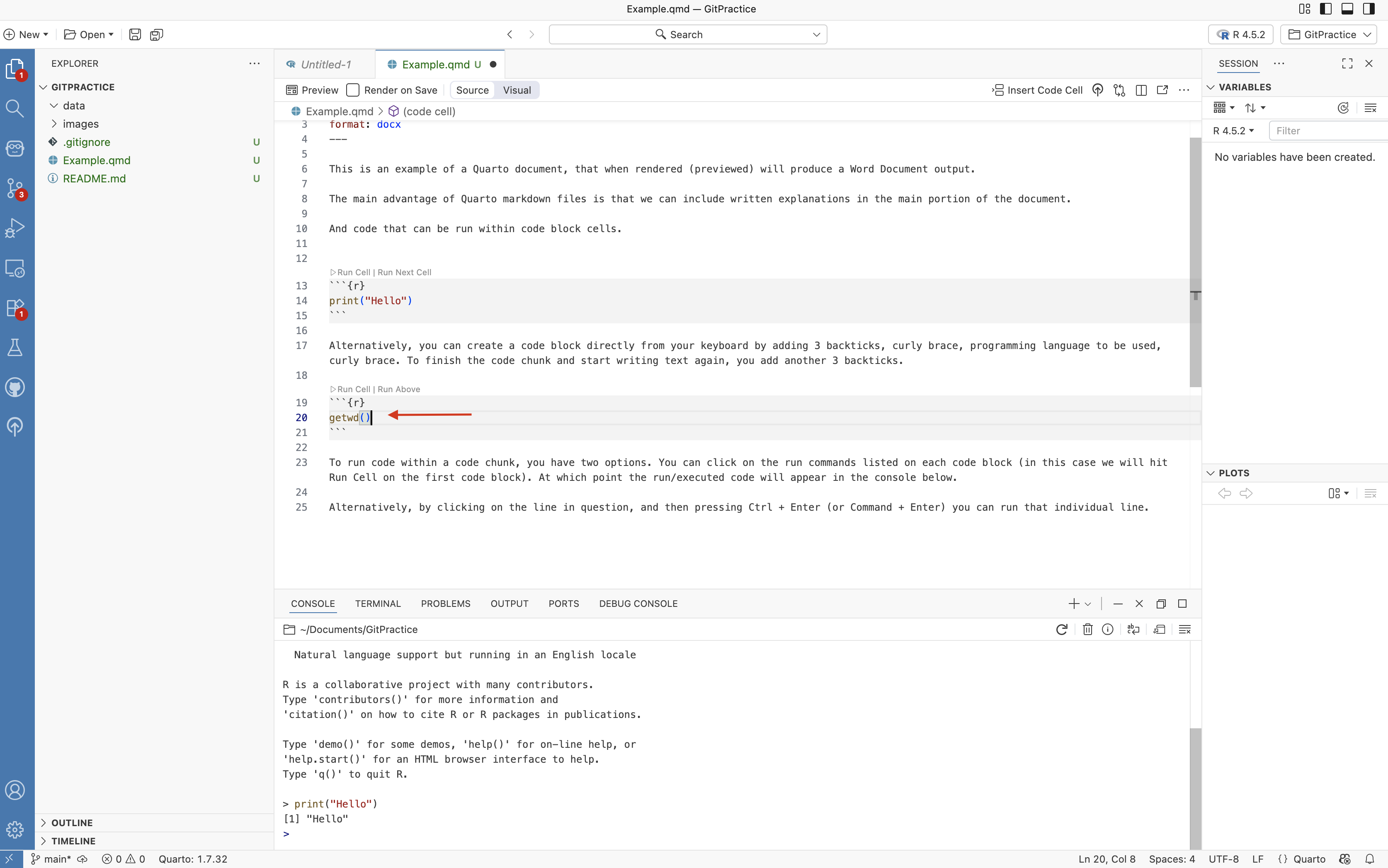Click Run Cell above the getwd() code block

[x=353, y=389]
